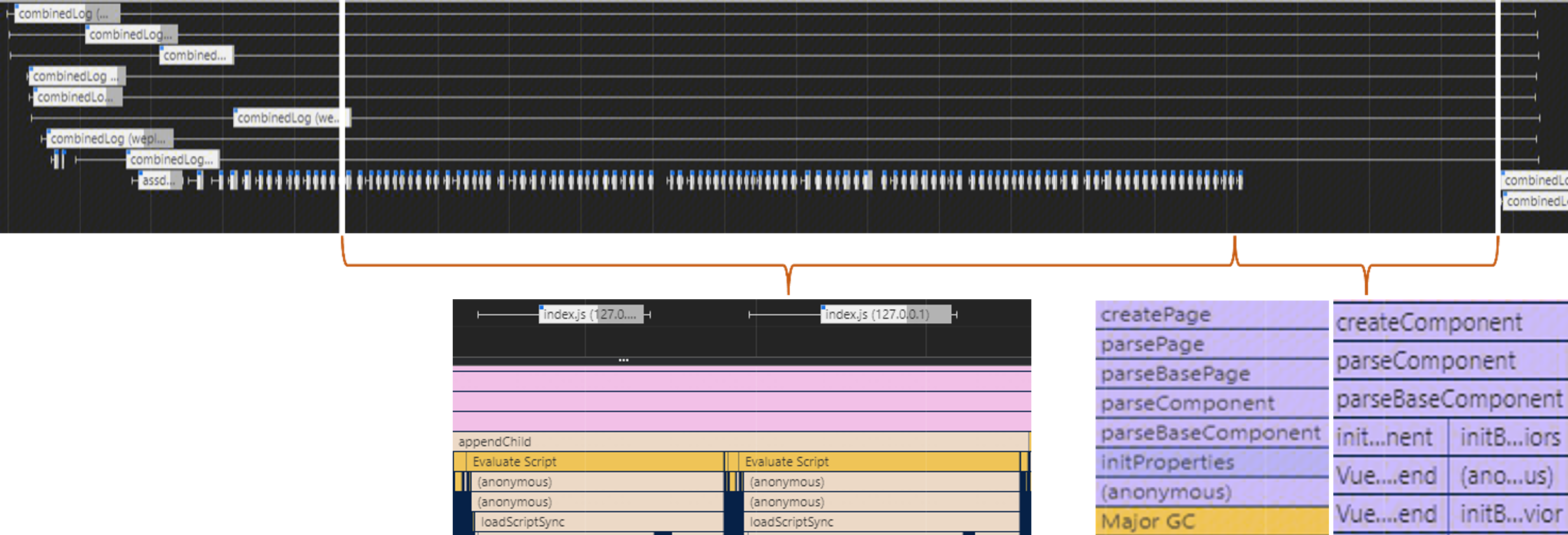Select the left Evaluate Script block

pyautogui.click(x=595, y=462)
